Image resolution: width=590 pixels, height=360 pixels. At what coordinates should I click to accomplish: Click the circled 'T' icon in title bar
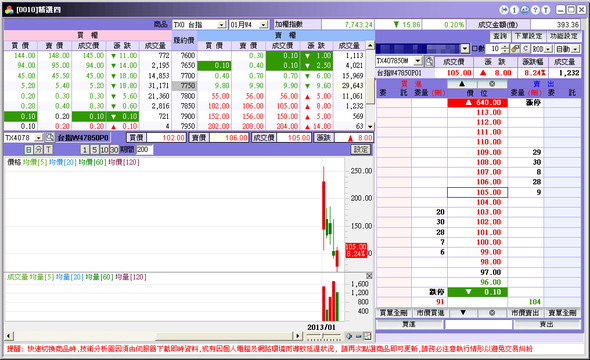click(546, 10)
